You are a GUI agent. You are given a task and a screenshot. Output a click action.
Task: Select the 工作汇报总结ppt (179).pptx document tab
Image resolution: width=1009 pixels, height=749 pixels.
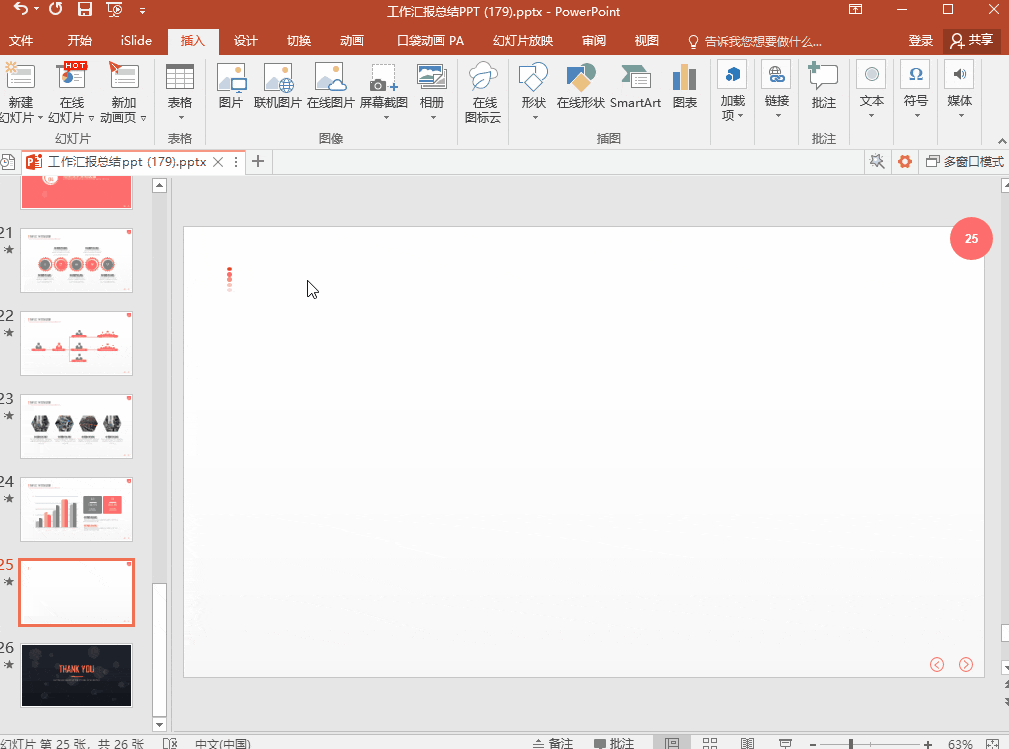[127, 162]
